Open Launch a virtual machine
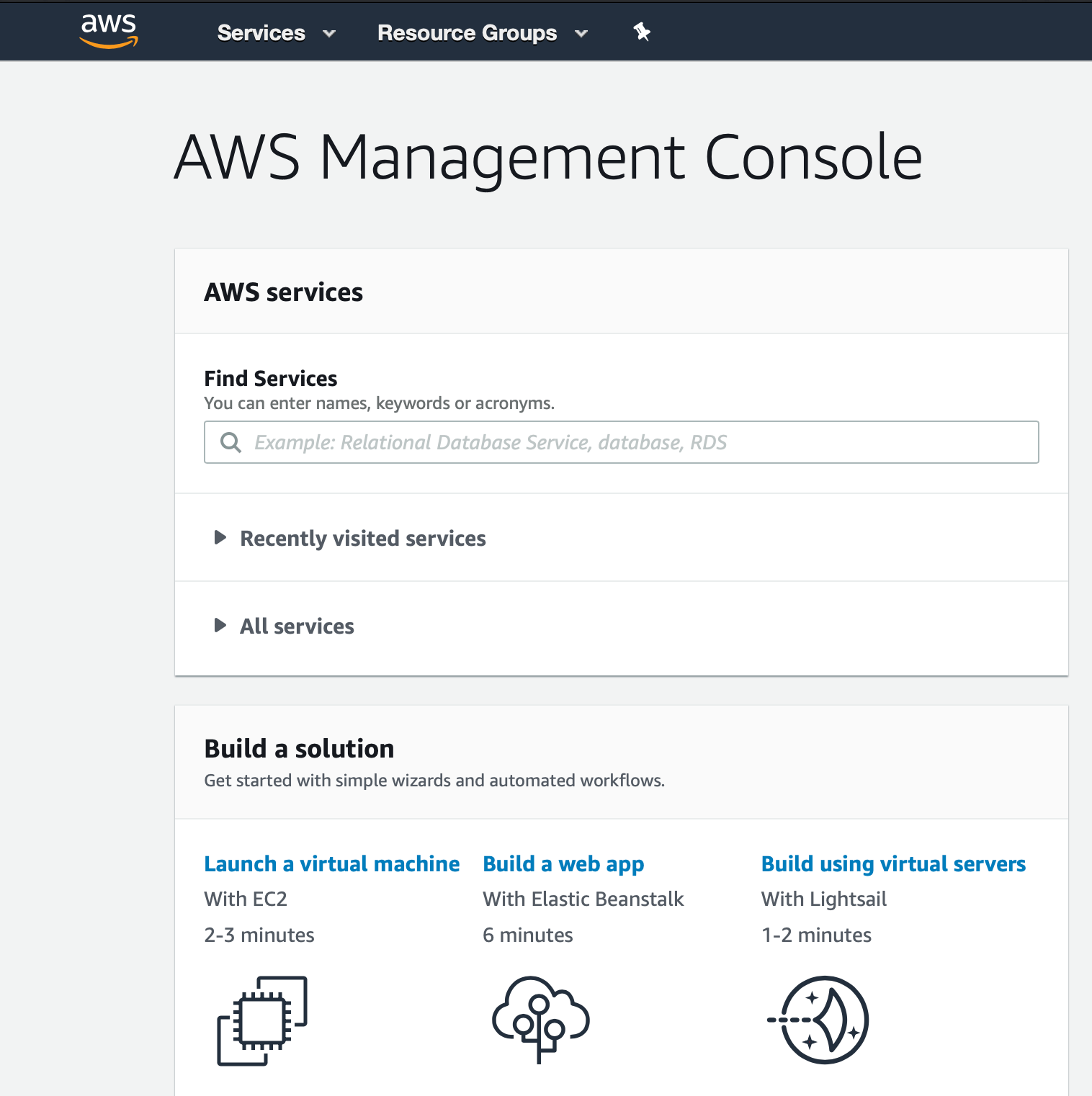This screenshot has height=1096, width=1092. click(331, 863)
